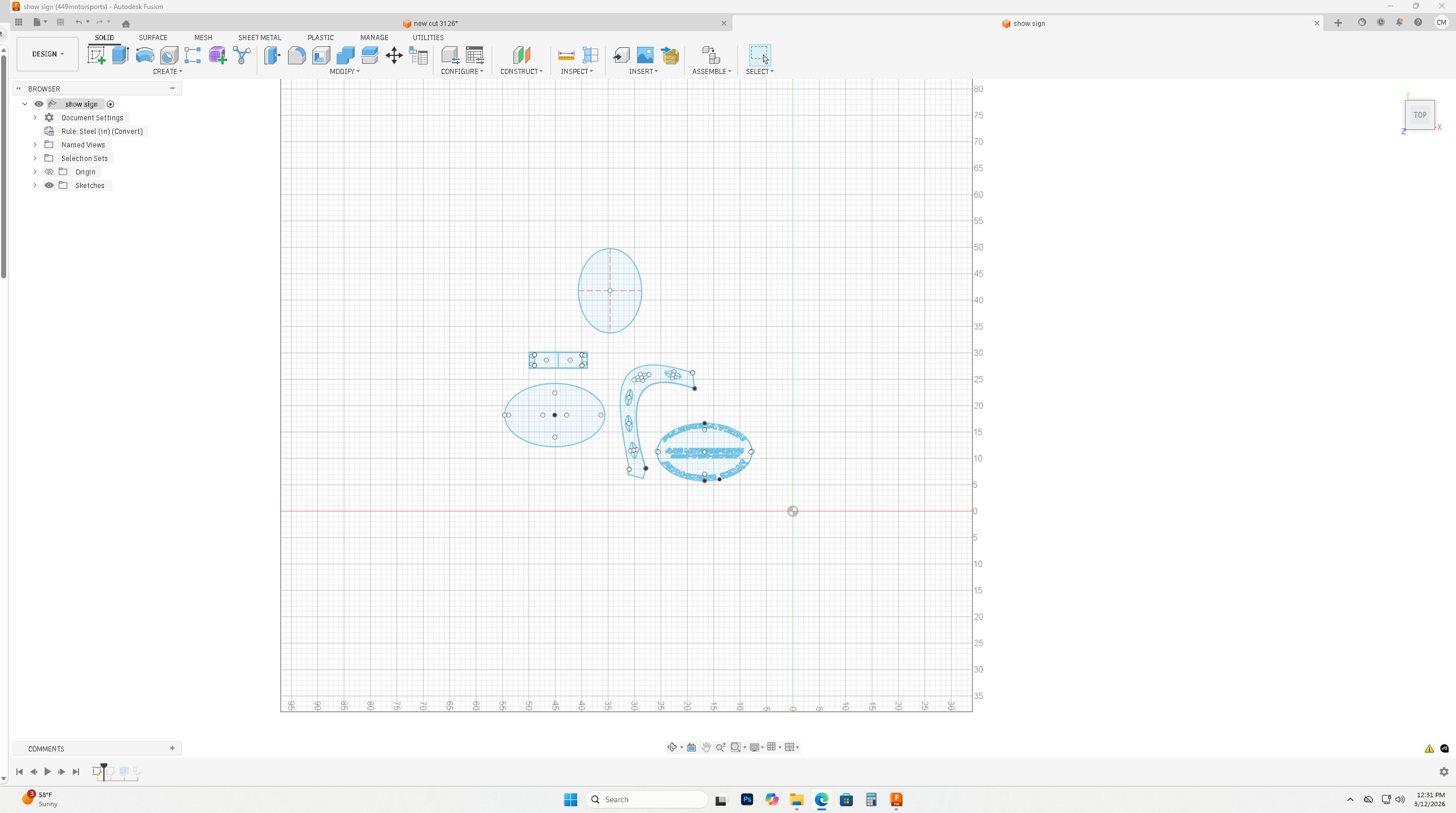1456x813 pixels.
Task: Show the hidden Origin folder
Action: point(49,172)
